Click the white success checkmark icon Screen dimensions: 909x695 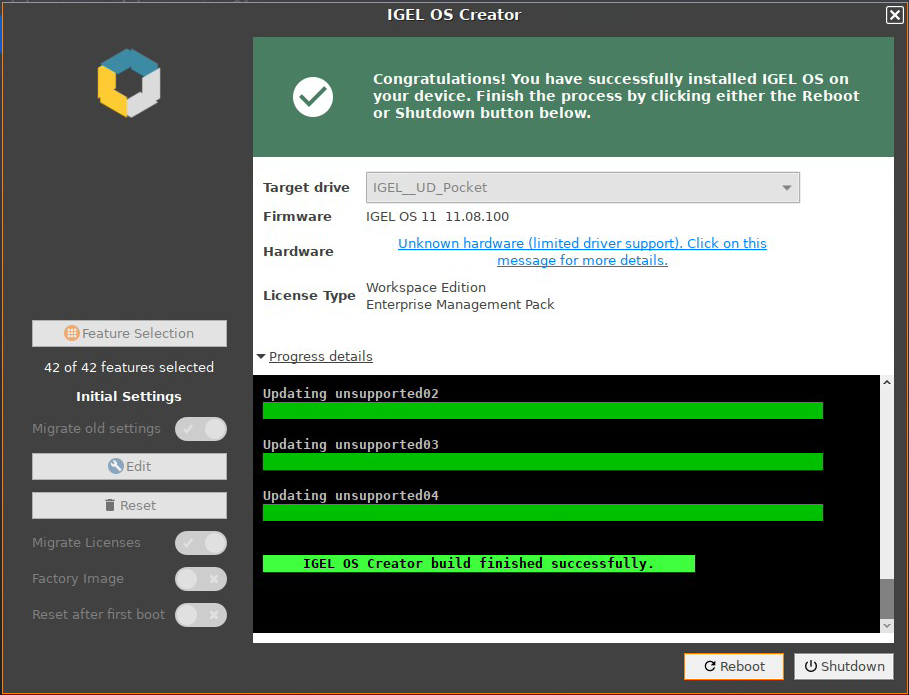[x=312, y=96]
